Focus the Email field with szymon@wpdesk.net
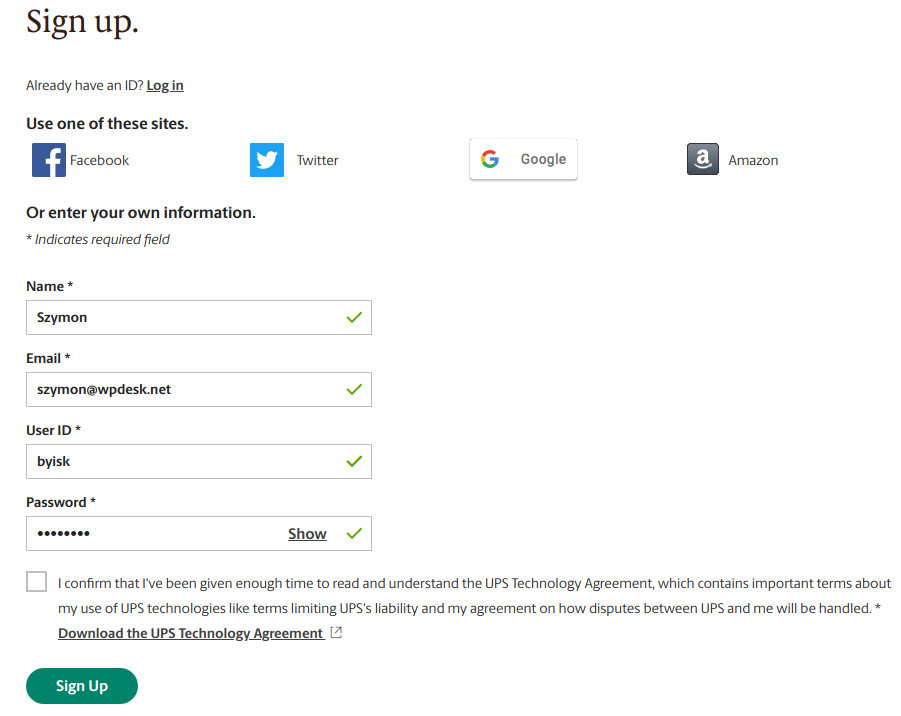The height and width of the screenshot is (716, 901). click(x=199, y=390)
